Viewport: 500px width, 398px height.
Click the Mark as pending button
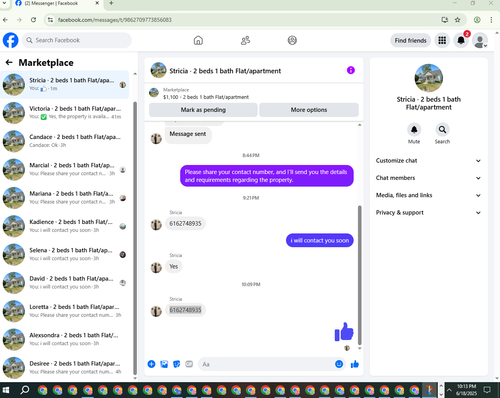pyautogui.click(x=203, y=110)
